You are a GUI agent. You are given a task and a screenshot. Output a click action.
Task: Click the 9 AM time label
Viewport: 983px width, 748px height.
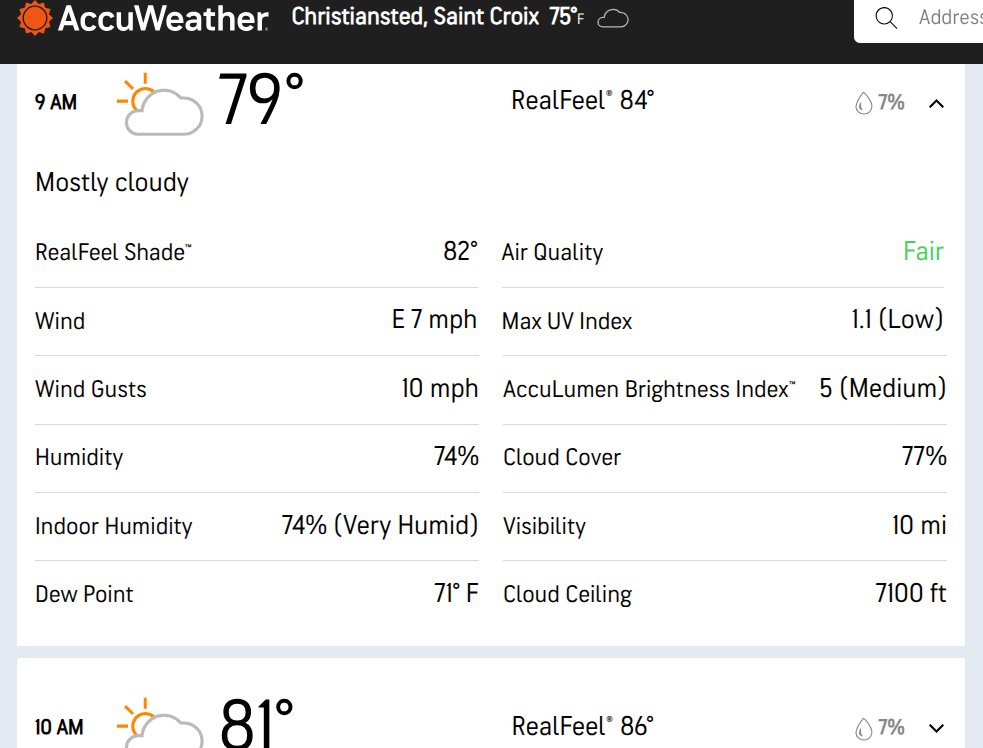pos(56,102)
